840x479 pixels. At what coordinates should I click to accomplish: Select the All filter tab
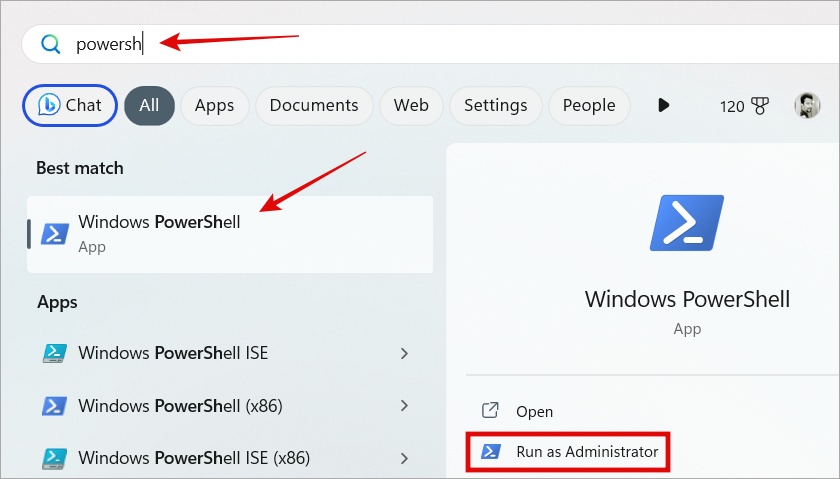coord(149,105)
